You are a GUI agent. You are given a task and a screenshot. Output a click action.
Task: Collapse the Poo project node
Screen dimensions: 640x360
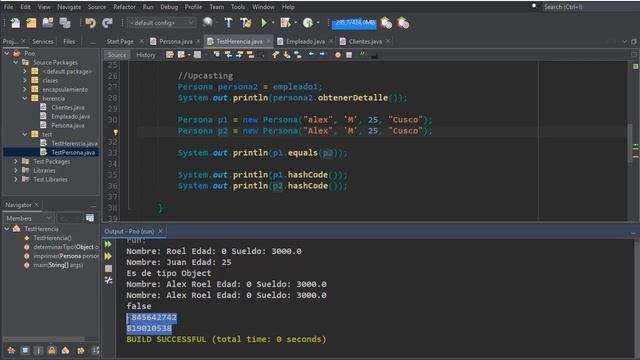pos(7,53)
